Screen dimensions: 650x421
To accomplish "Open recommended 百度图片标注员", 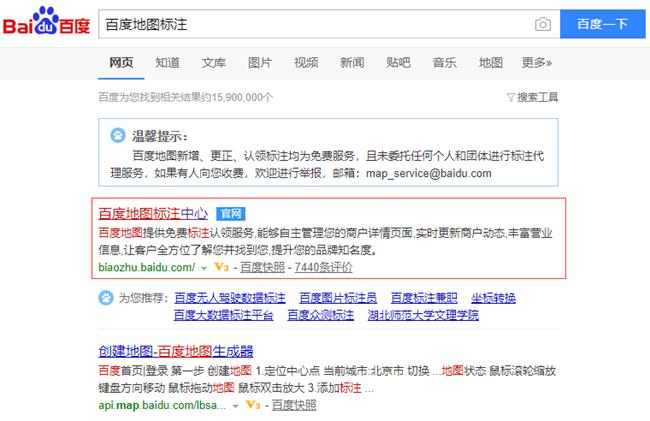I will click(x=338, y=298).
